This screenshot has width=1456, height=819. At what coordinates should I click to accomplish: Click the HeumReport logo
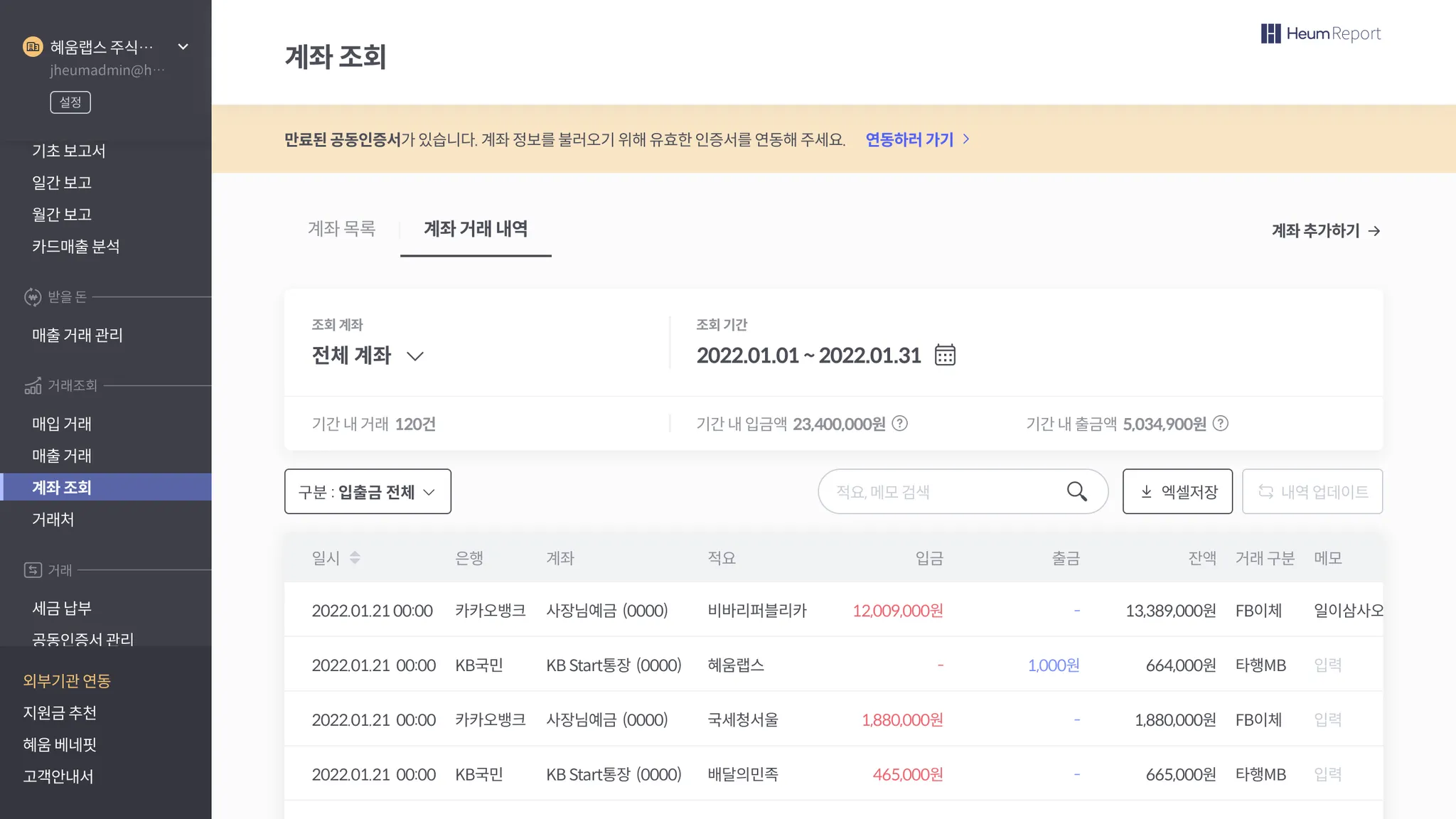click(x=1320, y=33)
